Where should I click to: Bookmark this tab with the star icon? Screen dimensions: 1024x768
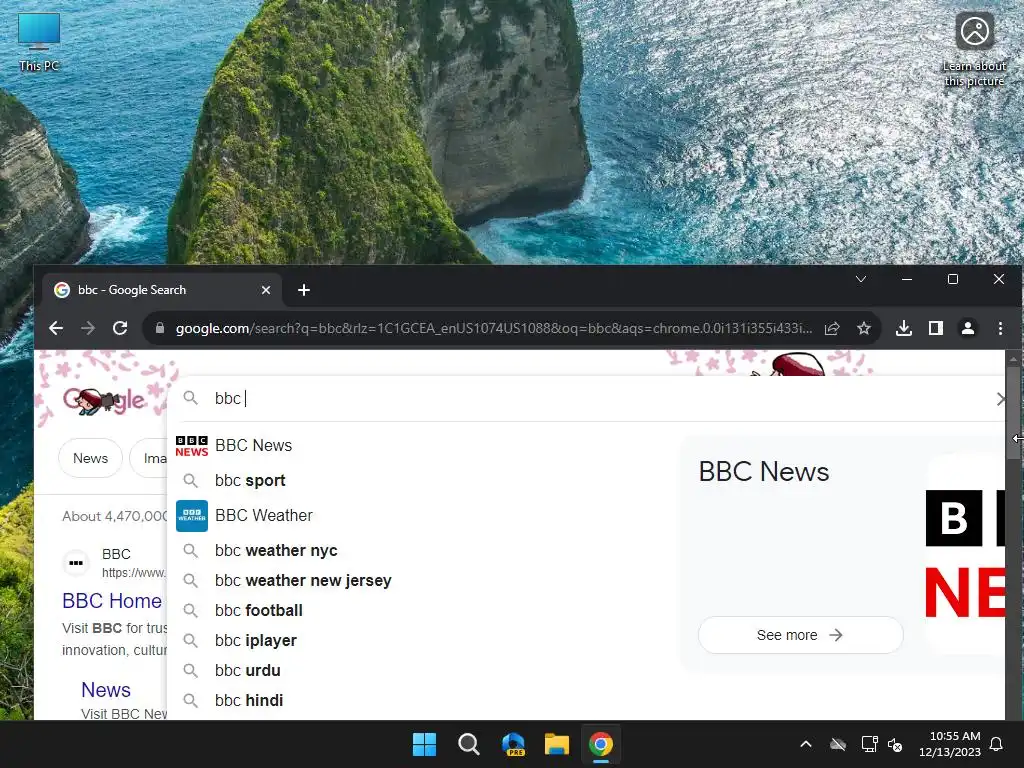point(864,328)
